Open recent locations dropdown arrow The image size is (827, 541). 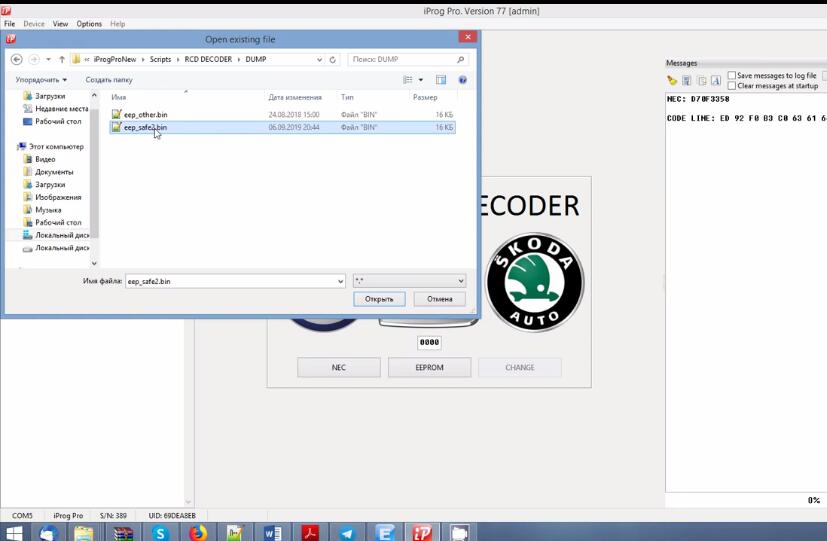click(49, 60)
